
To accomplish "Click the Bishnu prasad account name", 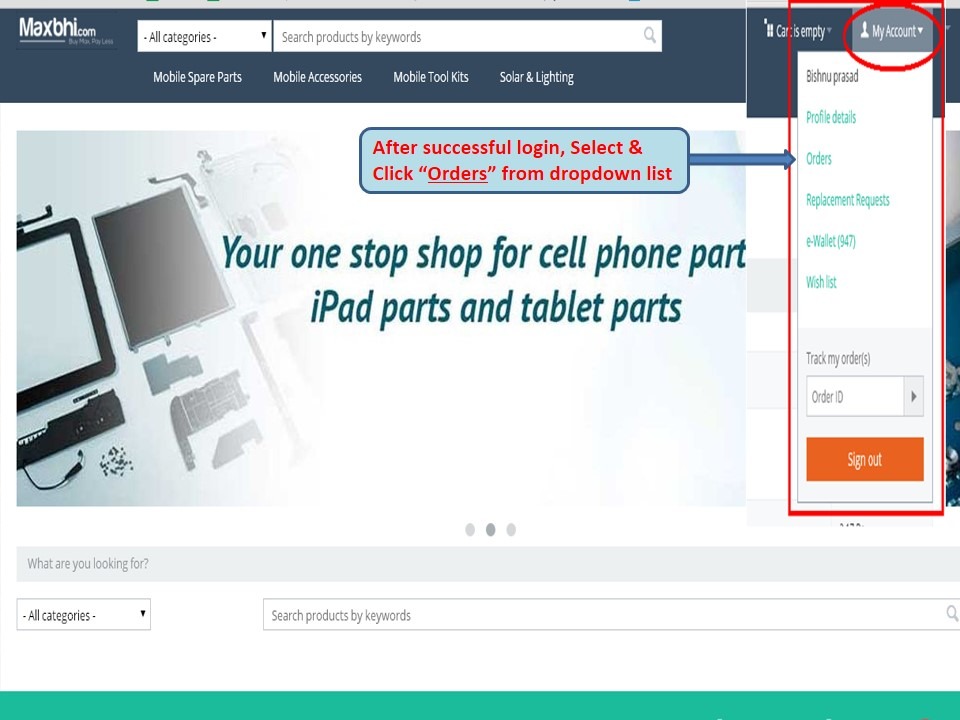I will 832,77.
